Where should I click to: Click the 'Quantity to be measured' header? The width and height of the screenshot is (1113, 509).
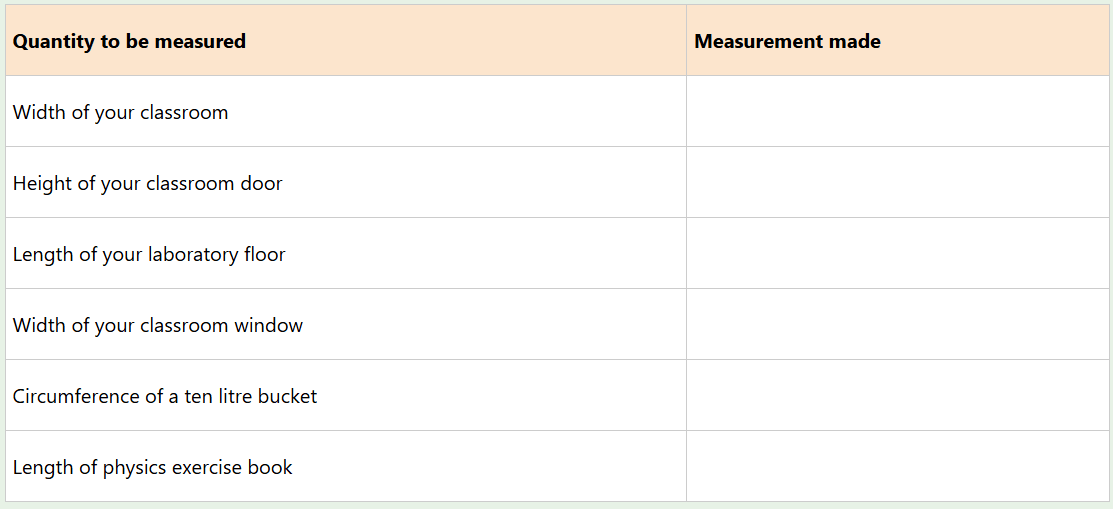coord(129,41)
